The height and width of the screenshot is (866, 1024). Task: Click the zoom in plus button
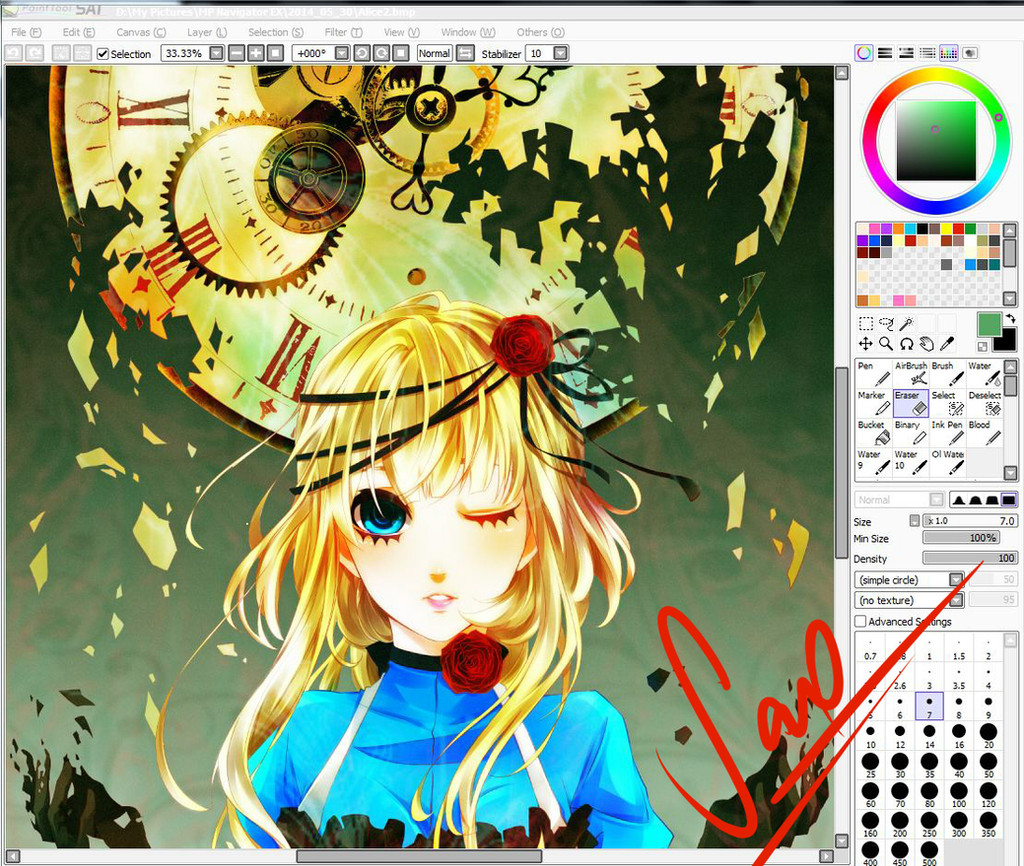pos(256,53)
